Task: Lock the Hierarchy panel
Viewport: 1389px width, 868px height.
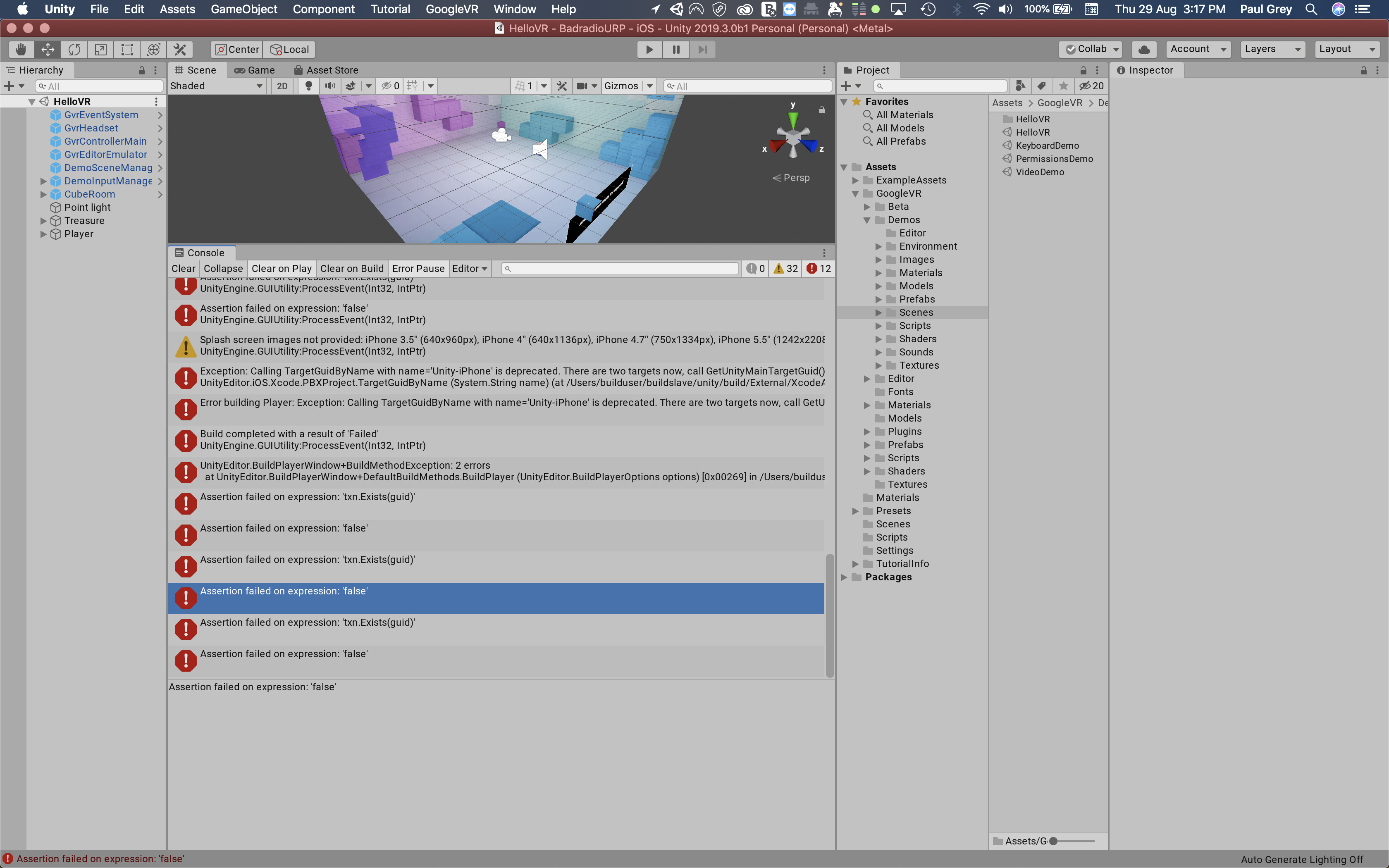Action: coord(141,70)
